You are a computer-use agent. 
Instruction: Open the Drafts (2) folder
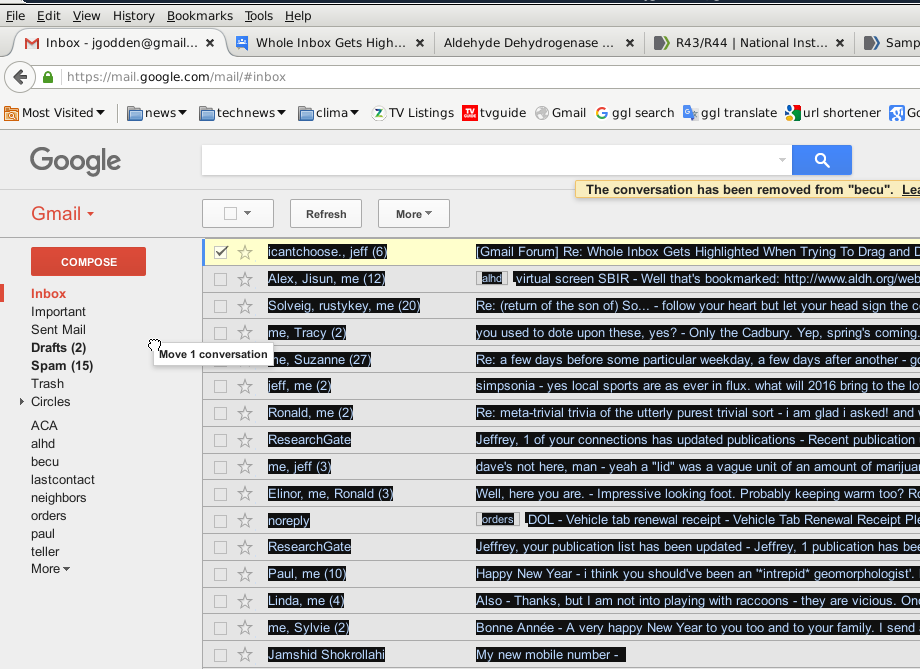pos(59,348)
